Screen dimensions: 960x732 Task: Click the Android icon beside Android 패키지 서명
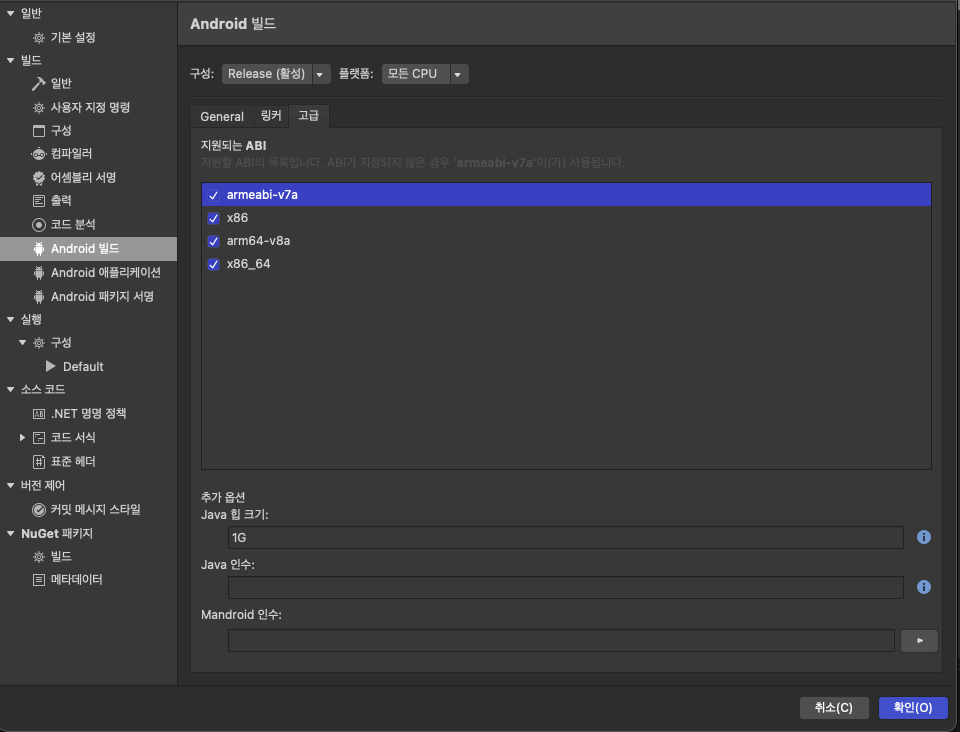click(x=39, y=297)
